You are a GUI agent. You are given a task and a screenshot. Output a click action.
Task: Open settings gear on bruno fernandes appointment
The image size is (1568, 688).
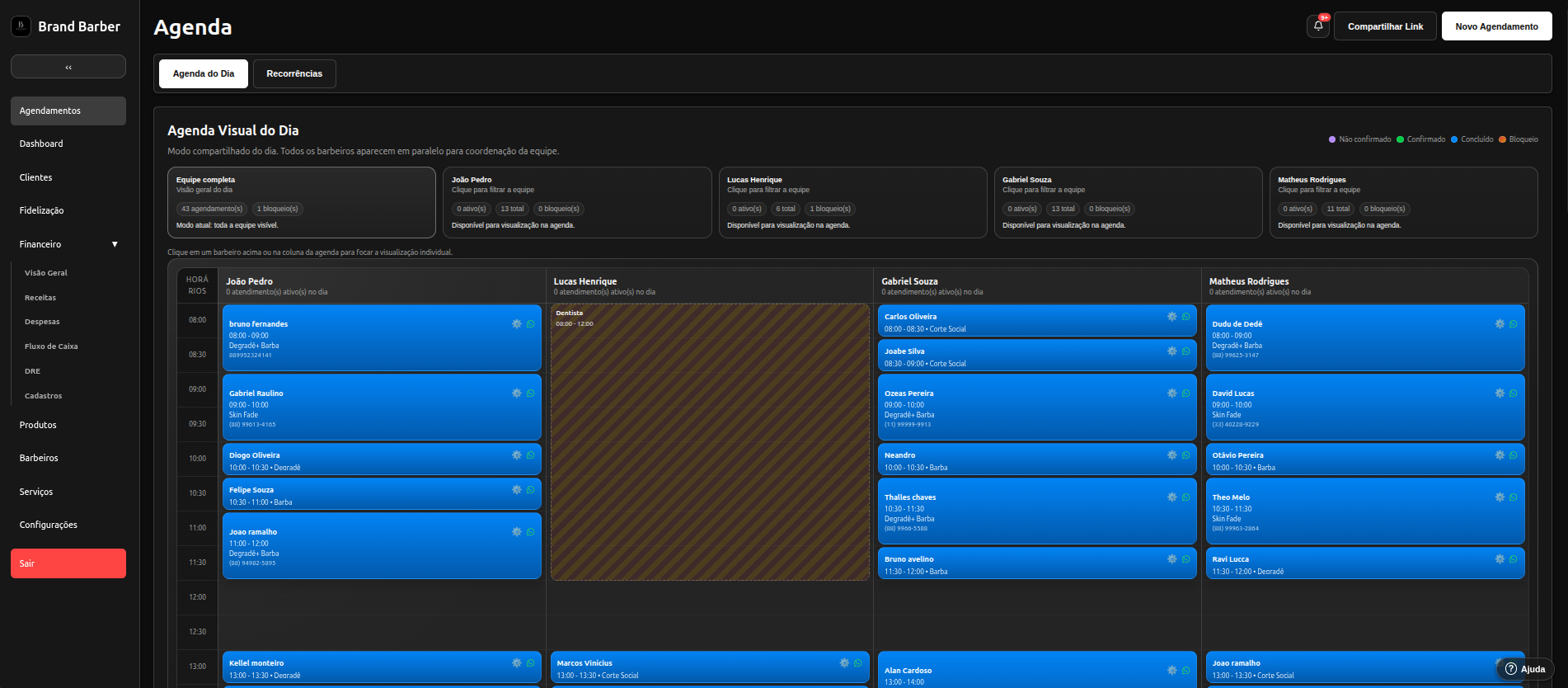(517, 324)
